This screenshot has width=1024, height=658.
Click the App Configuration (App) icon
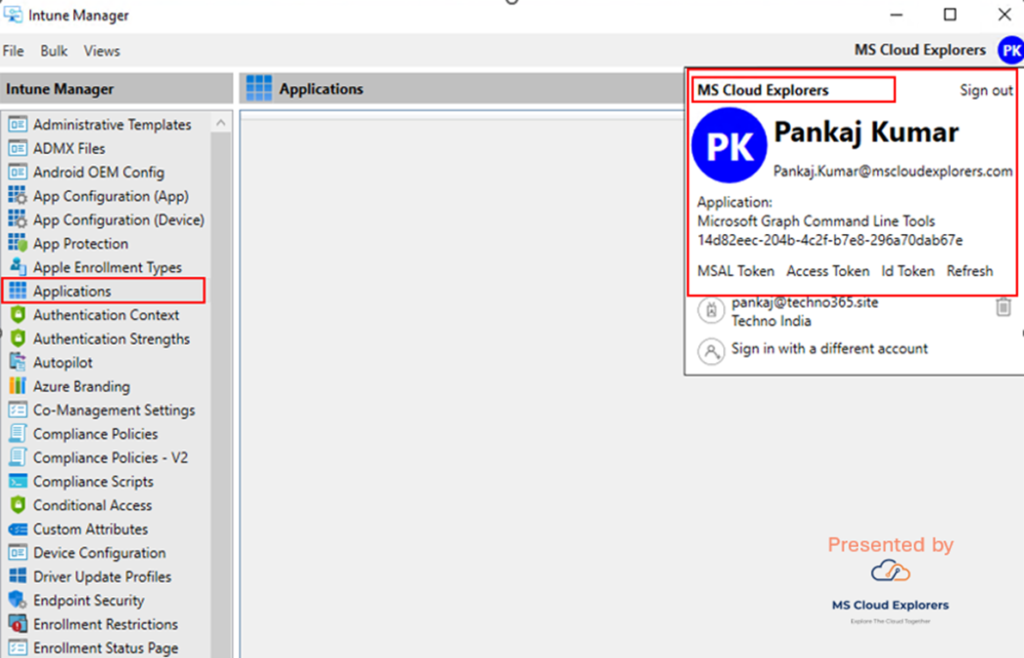(x=18, y=196)
